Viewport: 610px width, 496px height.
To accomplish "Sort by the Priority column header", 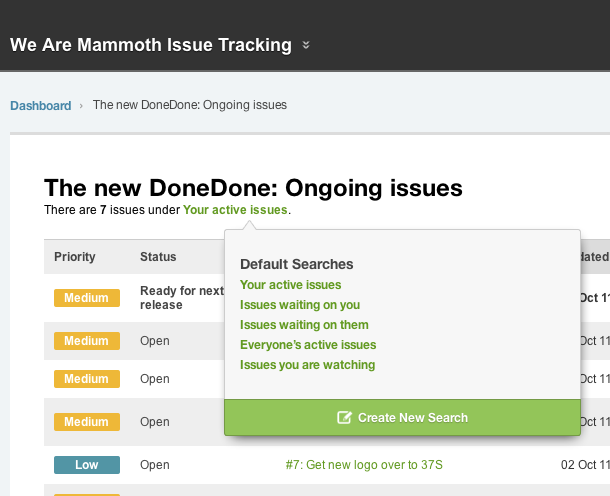I will (x=75, y=257).
